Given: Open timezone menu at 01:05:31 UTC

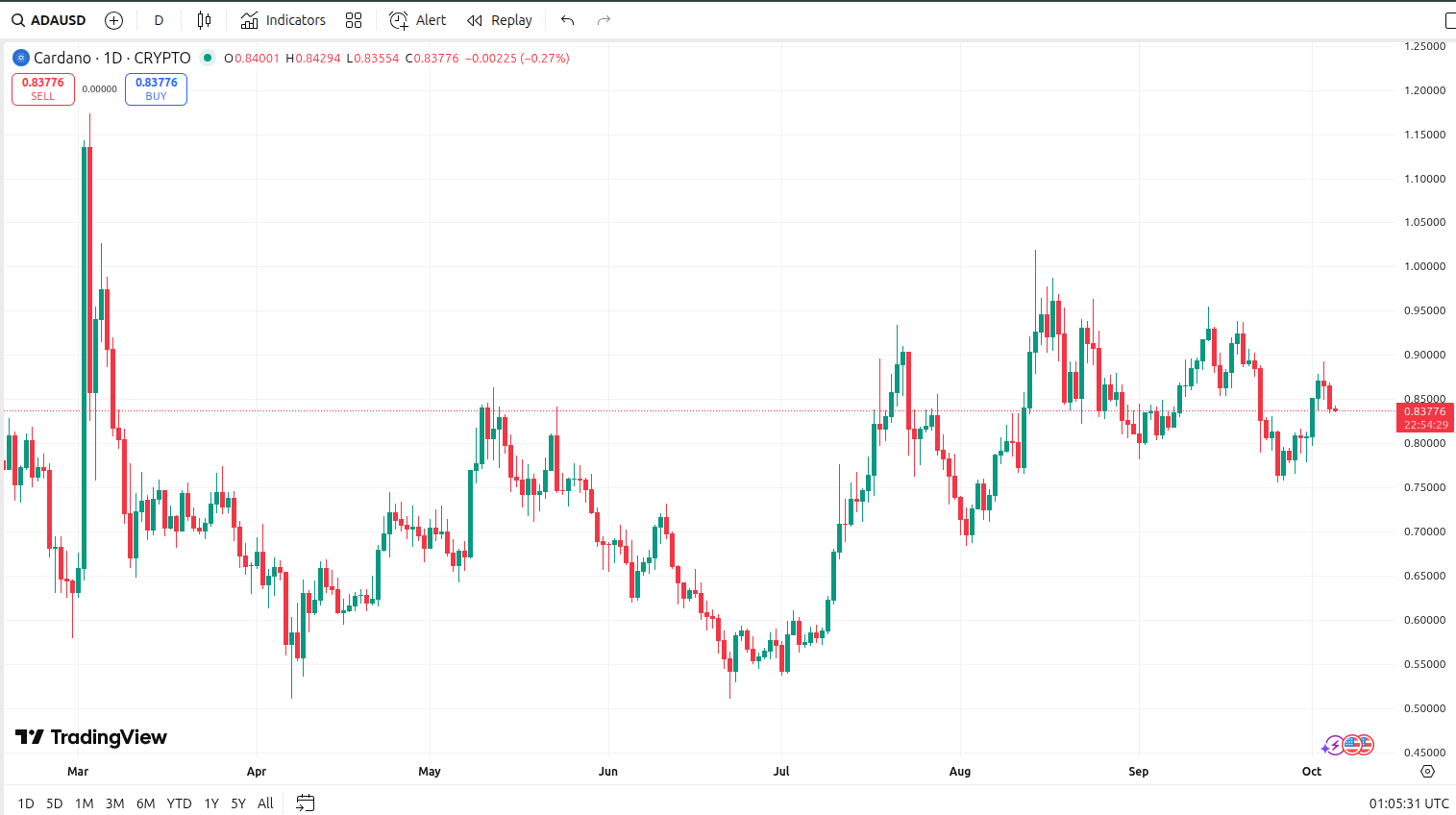Looking at the screenshot, I should click(1409, 803).
